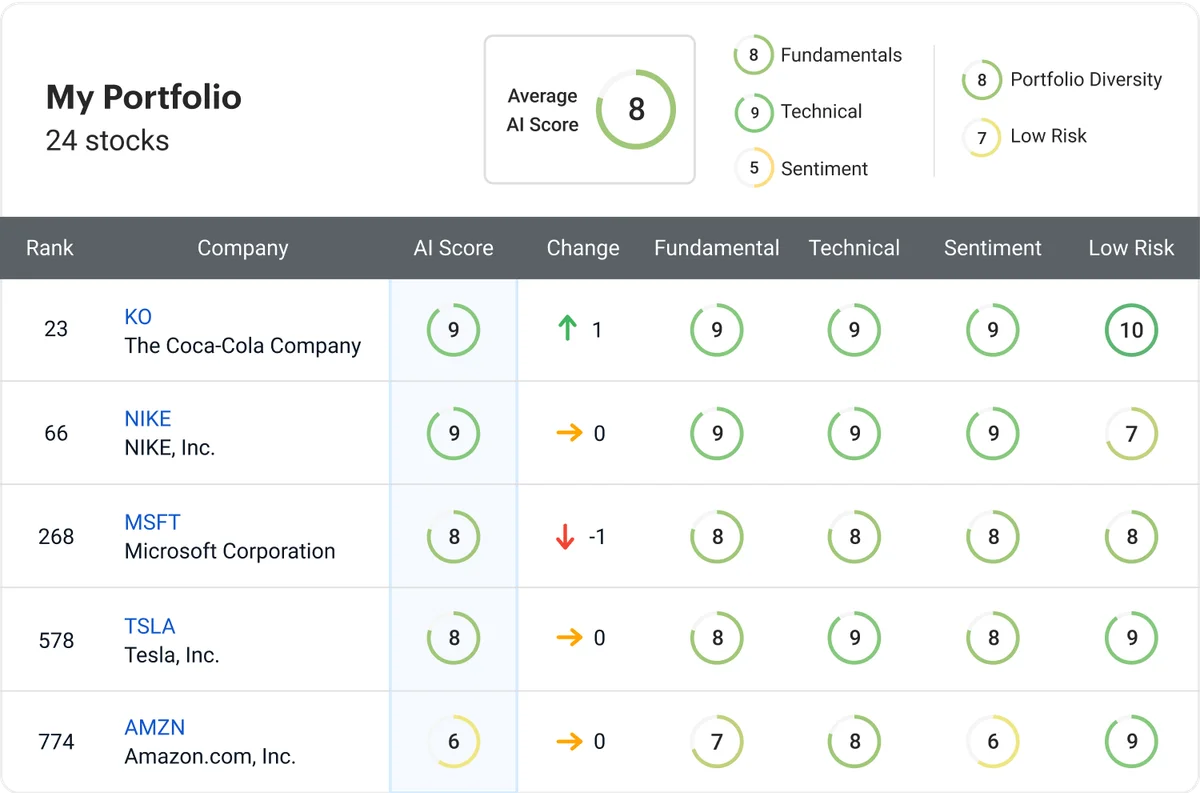Select Tesla's Technical score circle

point(854,638)
